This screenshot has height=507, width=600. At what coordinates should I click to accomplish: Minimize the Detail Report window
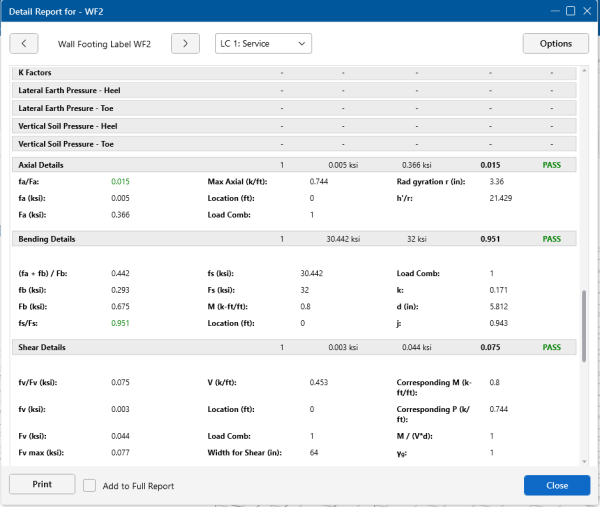tap(553, 11)
